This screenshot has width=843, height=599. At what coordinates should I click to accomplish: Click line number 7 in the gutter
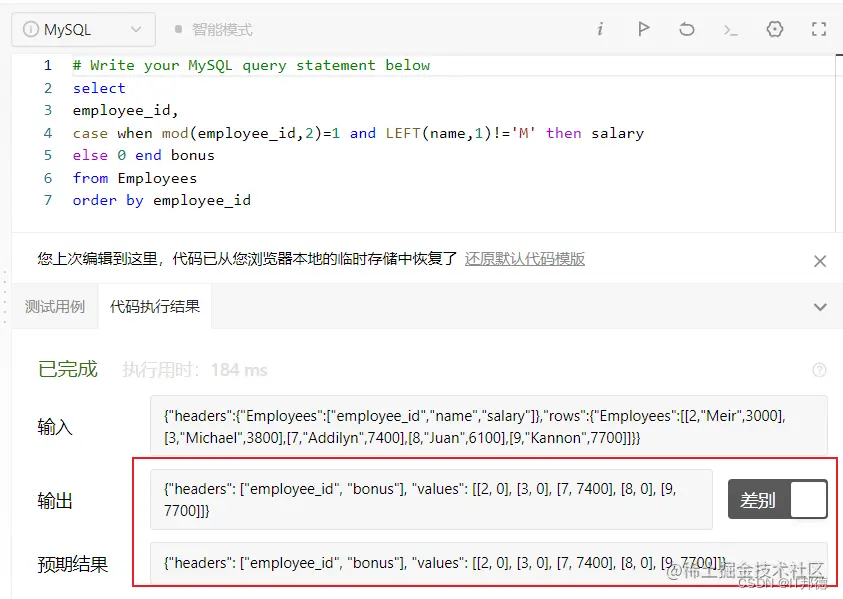48,200
